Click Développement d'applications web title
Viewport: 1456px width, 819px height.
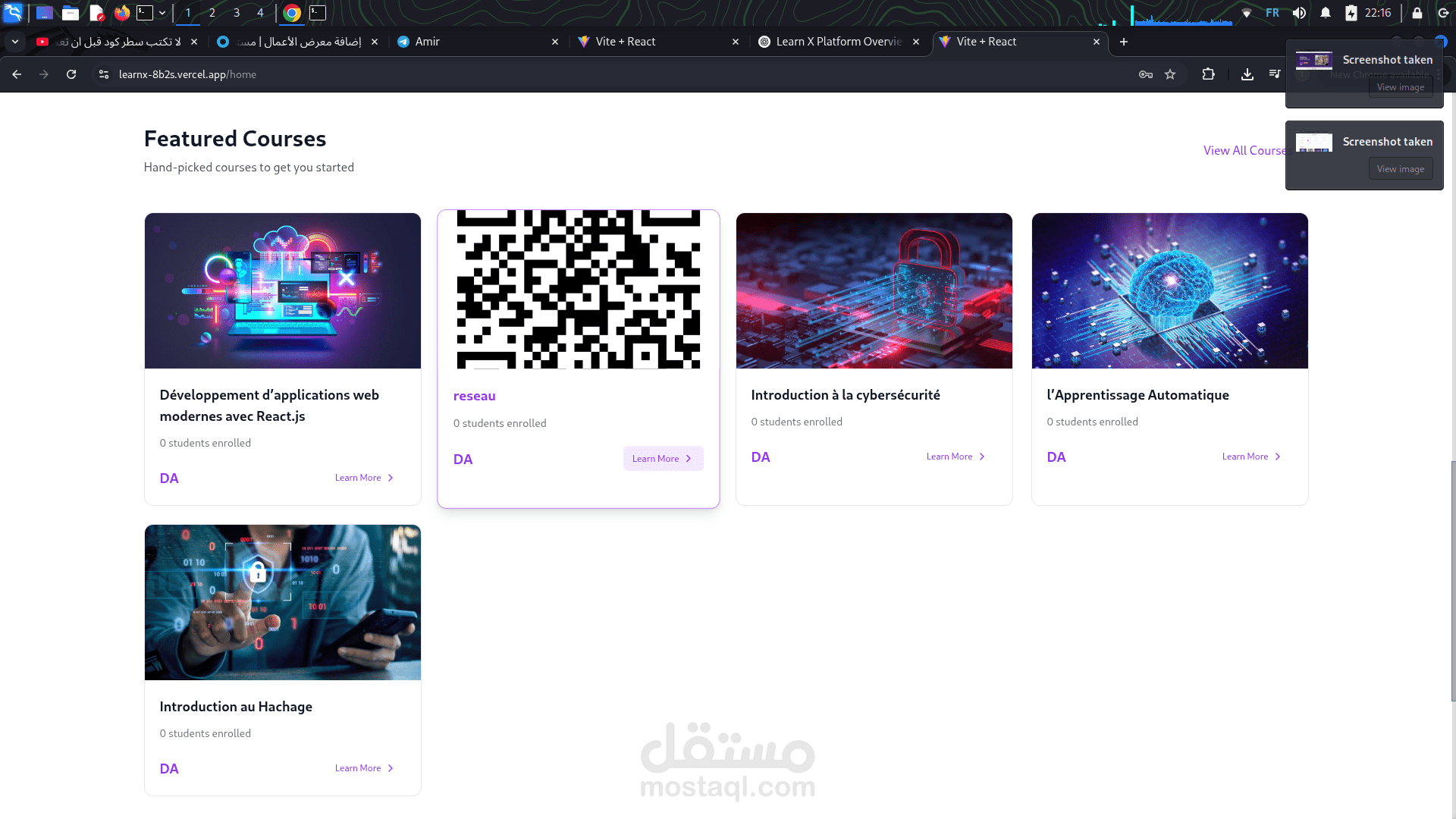(x=269, y=406)
